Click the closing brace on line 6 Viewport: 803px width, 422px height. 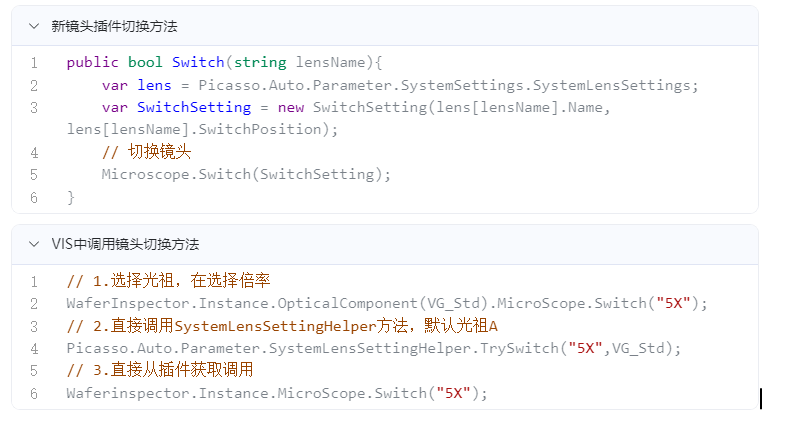point(71,197)
